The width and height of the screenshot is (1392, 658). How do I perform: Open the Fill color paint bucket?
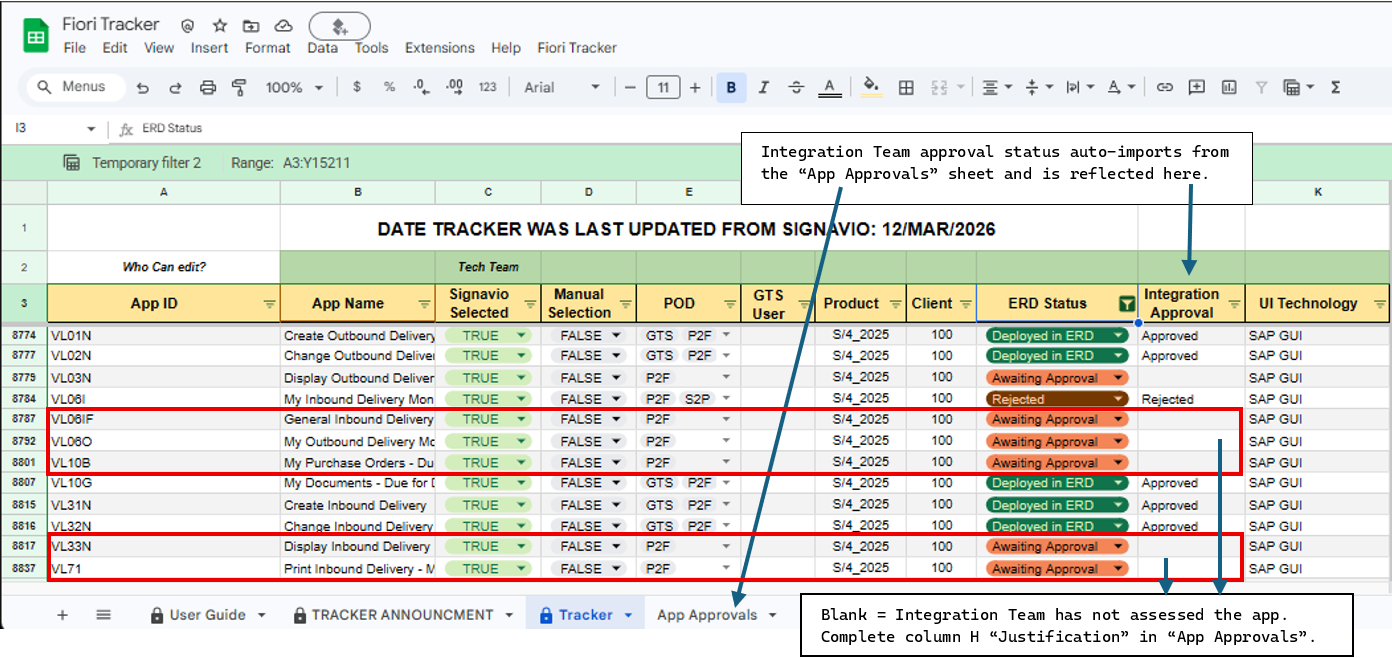pyautogui.click(x=871, y=88)
